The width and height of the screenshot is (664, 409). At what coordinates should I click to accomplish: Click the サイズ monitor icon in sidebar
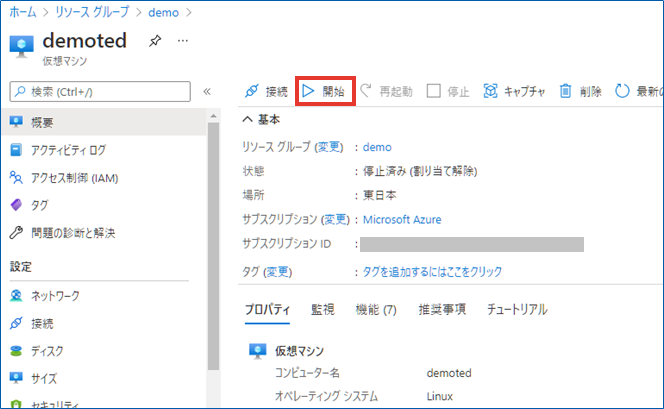(x=16, y=378)
